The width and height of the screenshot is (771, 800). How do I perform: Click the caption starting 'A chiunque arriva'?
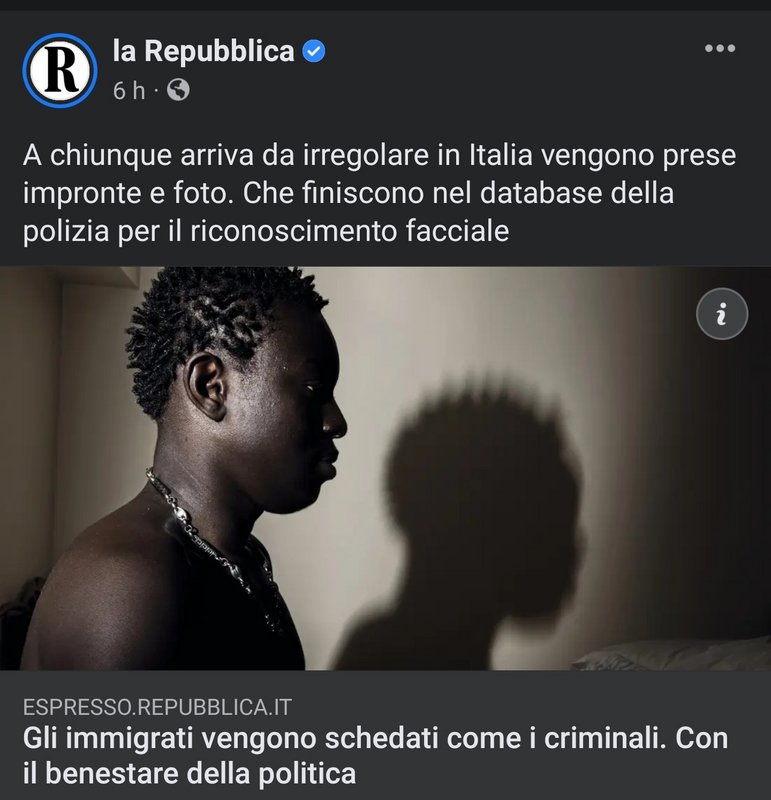point(379,193)
